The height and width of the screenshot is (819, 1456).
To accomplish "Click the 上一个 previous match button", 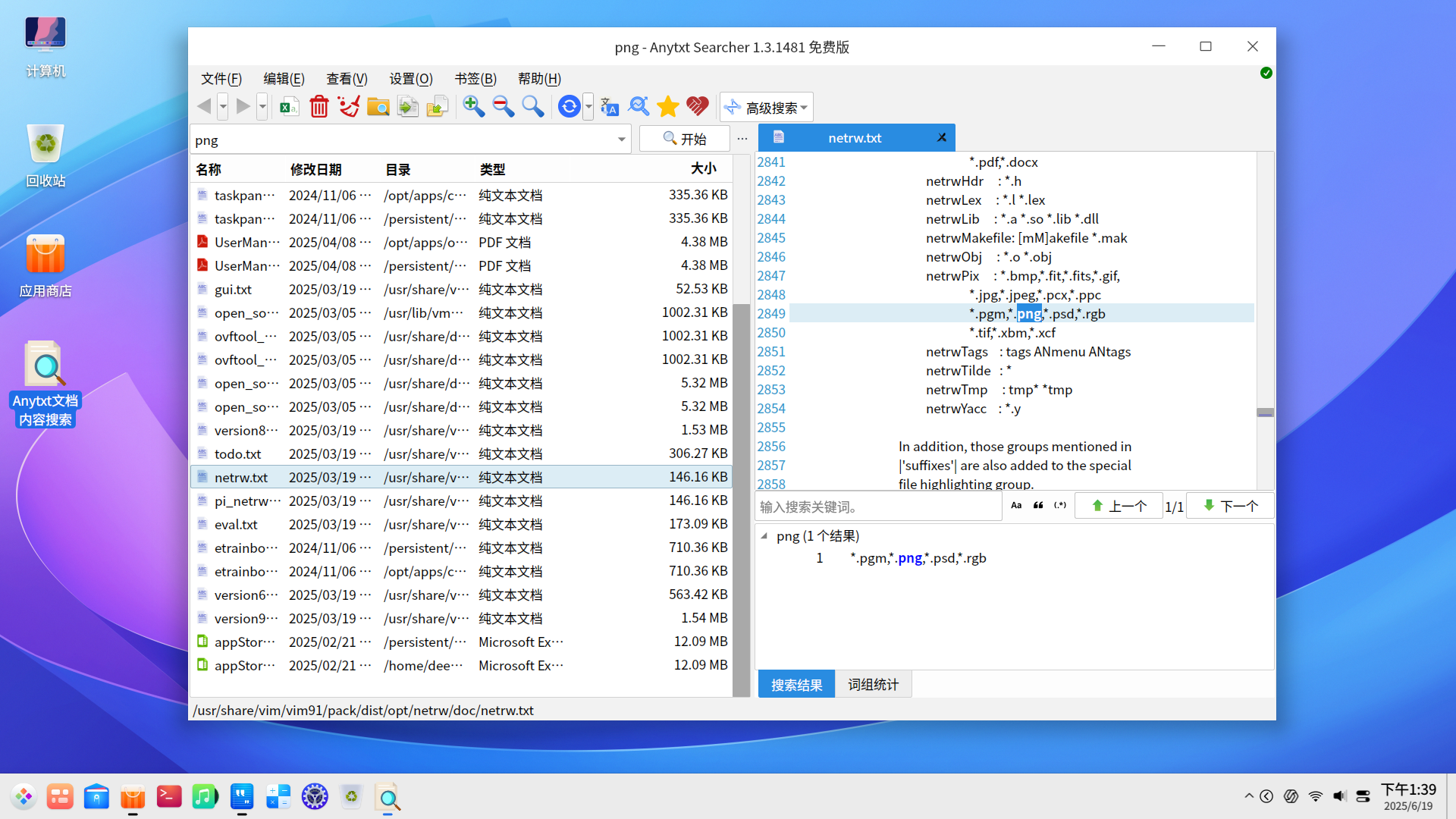I will pos(1119,506).
